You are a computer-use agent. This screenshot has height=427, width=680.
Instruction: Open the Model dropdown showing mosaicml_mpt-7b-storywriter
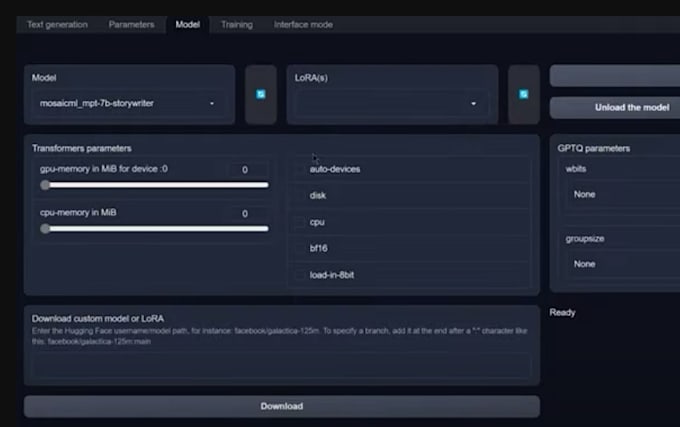coord(129,104)
